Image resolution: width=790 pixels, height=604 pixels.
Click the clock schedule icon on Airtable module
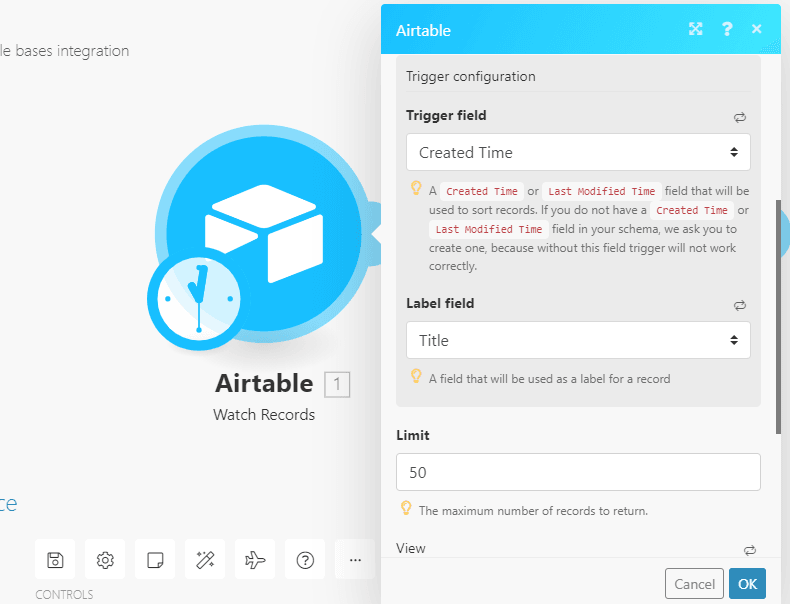[198, 299]
